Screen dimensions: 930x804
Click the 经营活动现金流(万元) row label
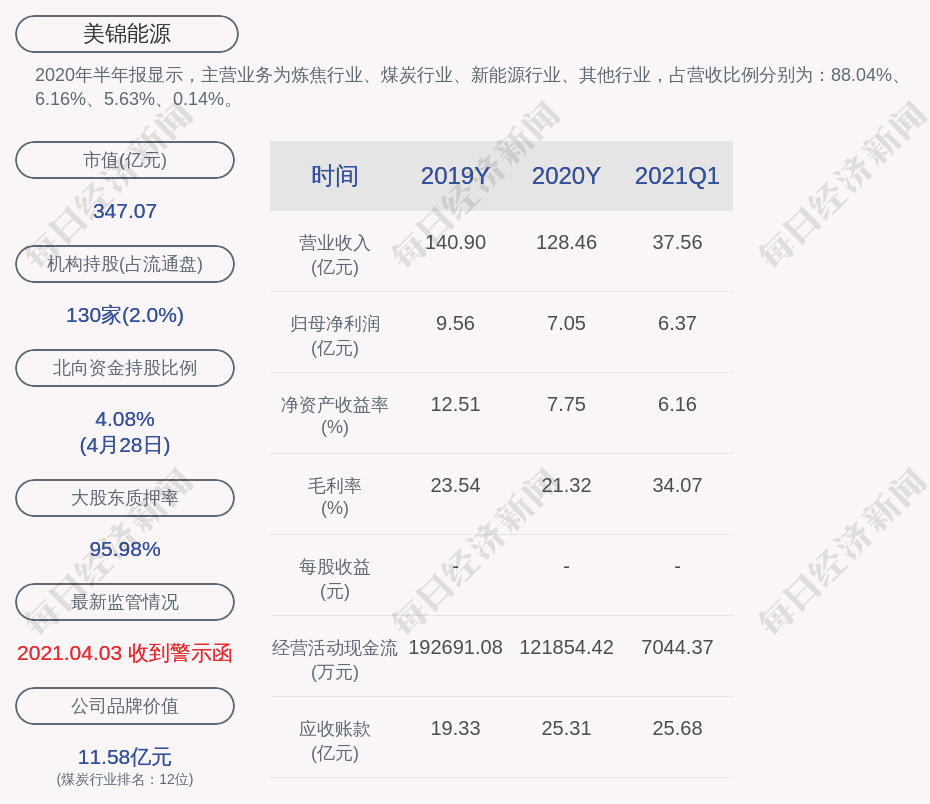click(x=334, y=660)
